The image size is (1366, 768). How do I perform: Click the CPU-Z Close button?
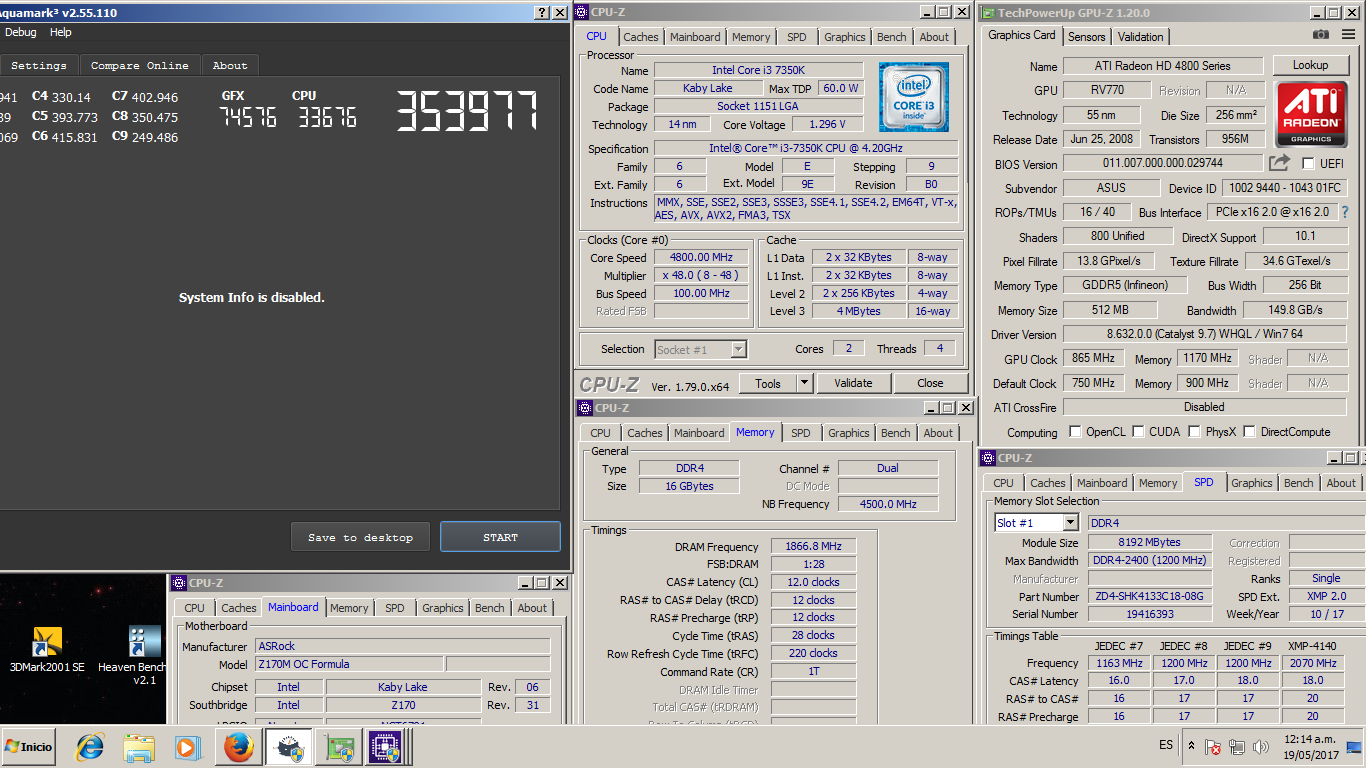(x=930, y=383)
